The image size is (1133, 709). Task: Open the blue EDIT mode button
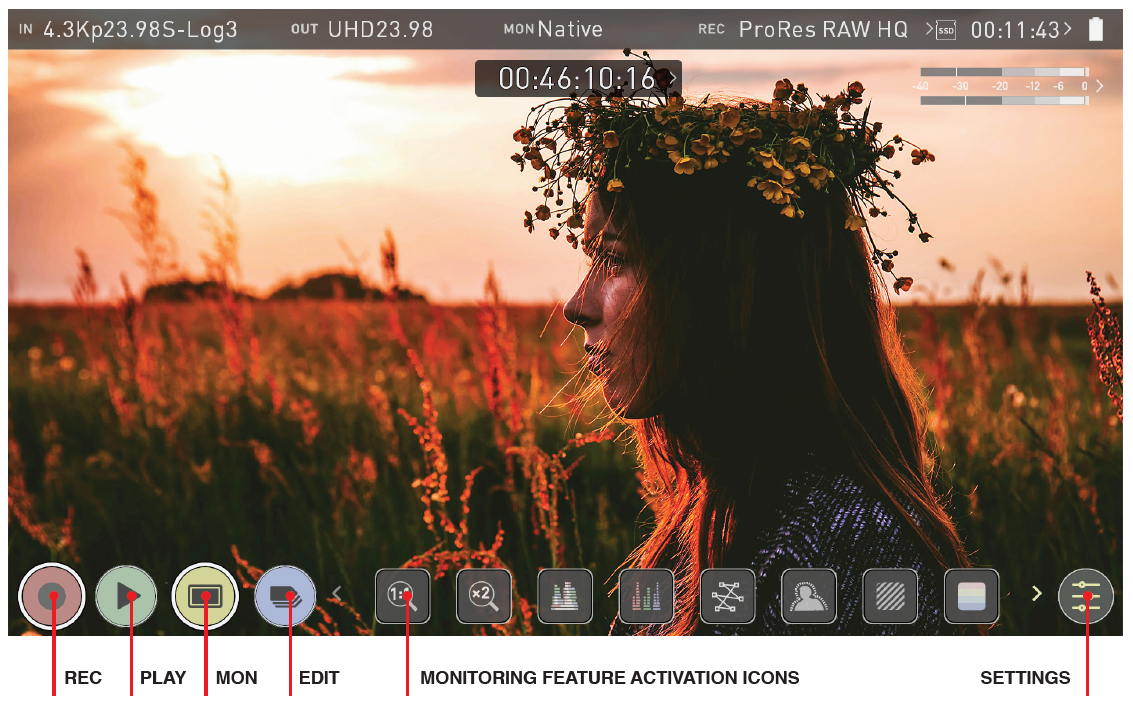pyautogui.click(x=285, y=596)
